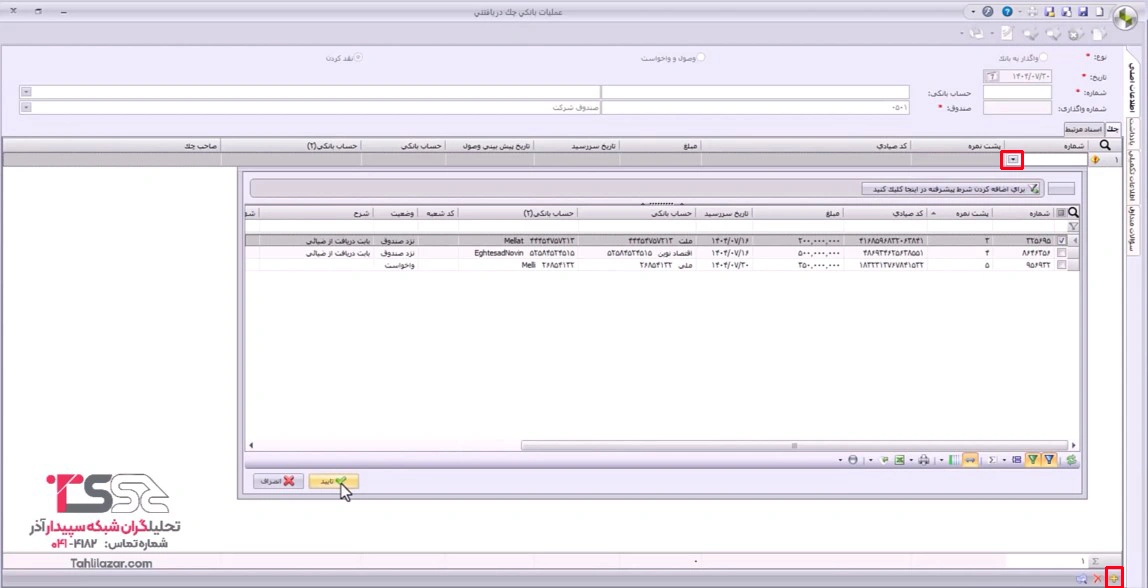Select the واگذار به بانک radio option
The height and width of the screenshot is (588, 1148).
(x=1043, y=57)
